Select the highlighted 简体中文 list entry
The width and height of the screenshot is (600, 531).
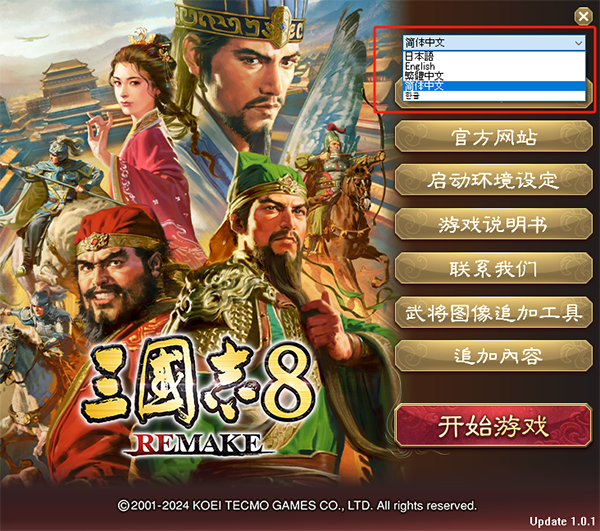(494, 86)
